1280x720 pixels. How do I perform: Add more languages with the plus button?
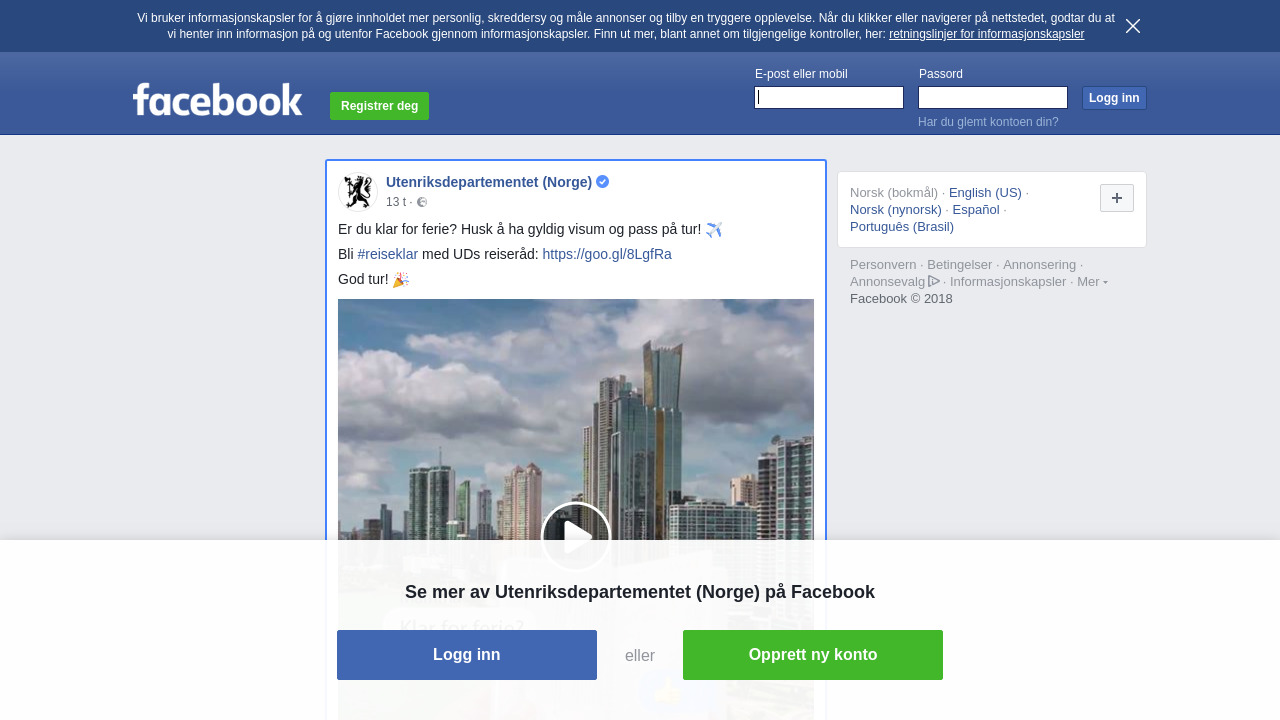coord(1117,198)
